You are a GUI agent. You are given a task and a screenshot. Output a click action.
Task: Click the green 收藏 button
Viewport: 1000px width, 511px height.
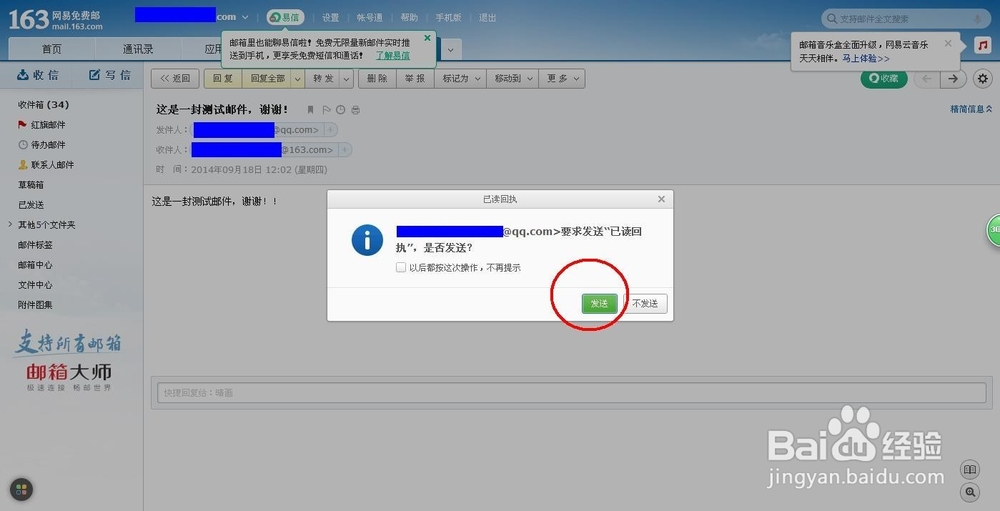[884, 78]
